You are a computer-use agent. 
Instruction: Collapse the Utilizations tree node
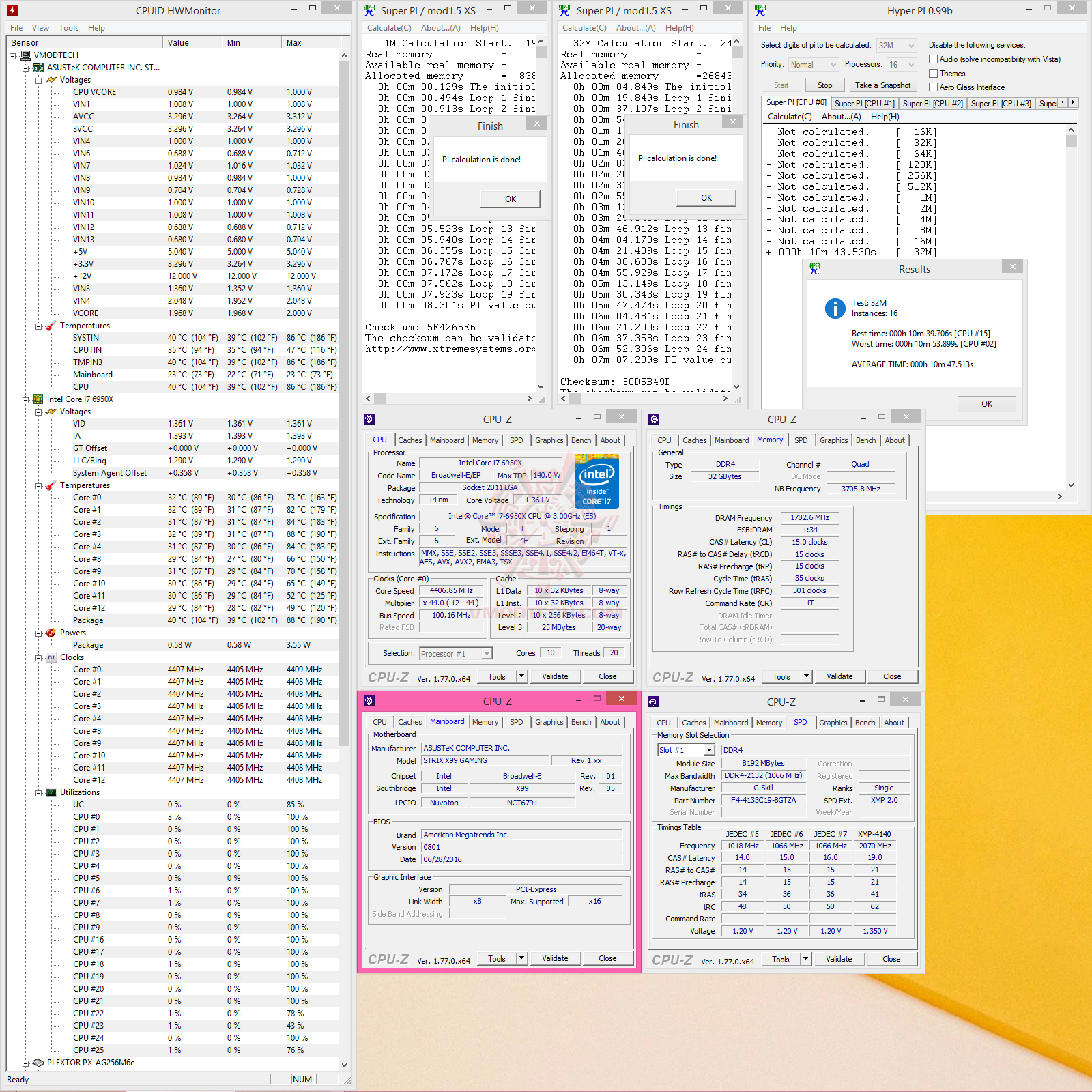point(39,792)
